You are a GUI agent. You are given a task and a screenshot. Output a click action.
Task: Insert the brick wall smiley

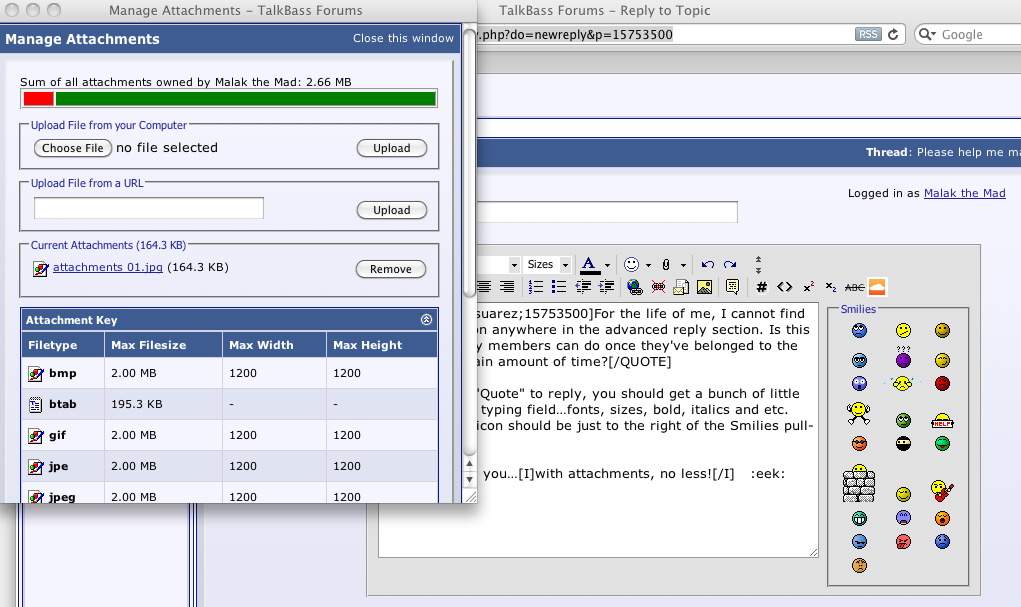[859, 483]
